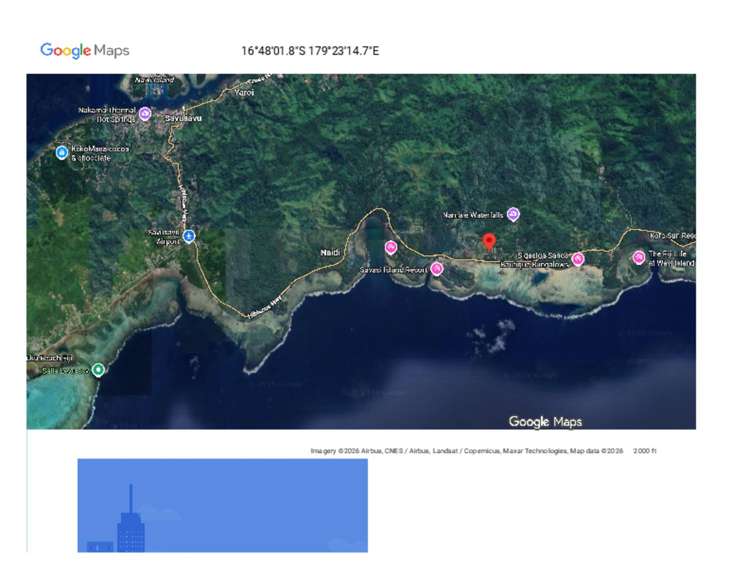Click the imagery attribution text
Image resolution: width=749 pixels, height=579 pixels.
pos(467,450)
